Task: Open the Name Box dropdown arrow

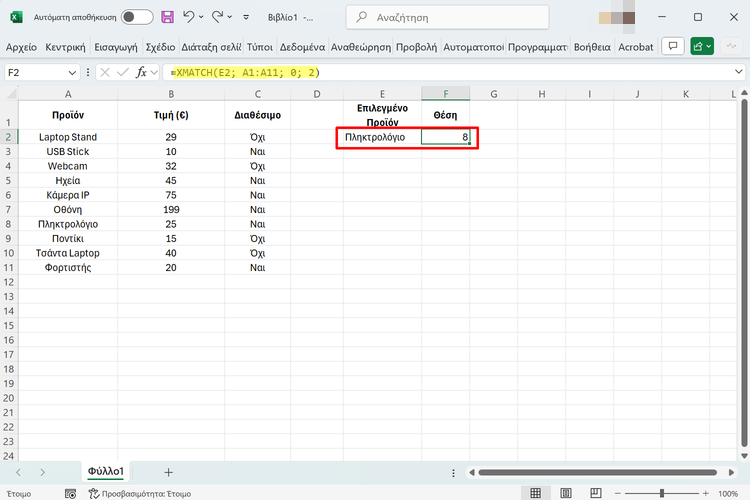Action: point(72,72)
